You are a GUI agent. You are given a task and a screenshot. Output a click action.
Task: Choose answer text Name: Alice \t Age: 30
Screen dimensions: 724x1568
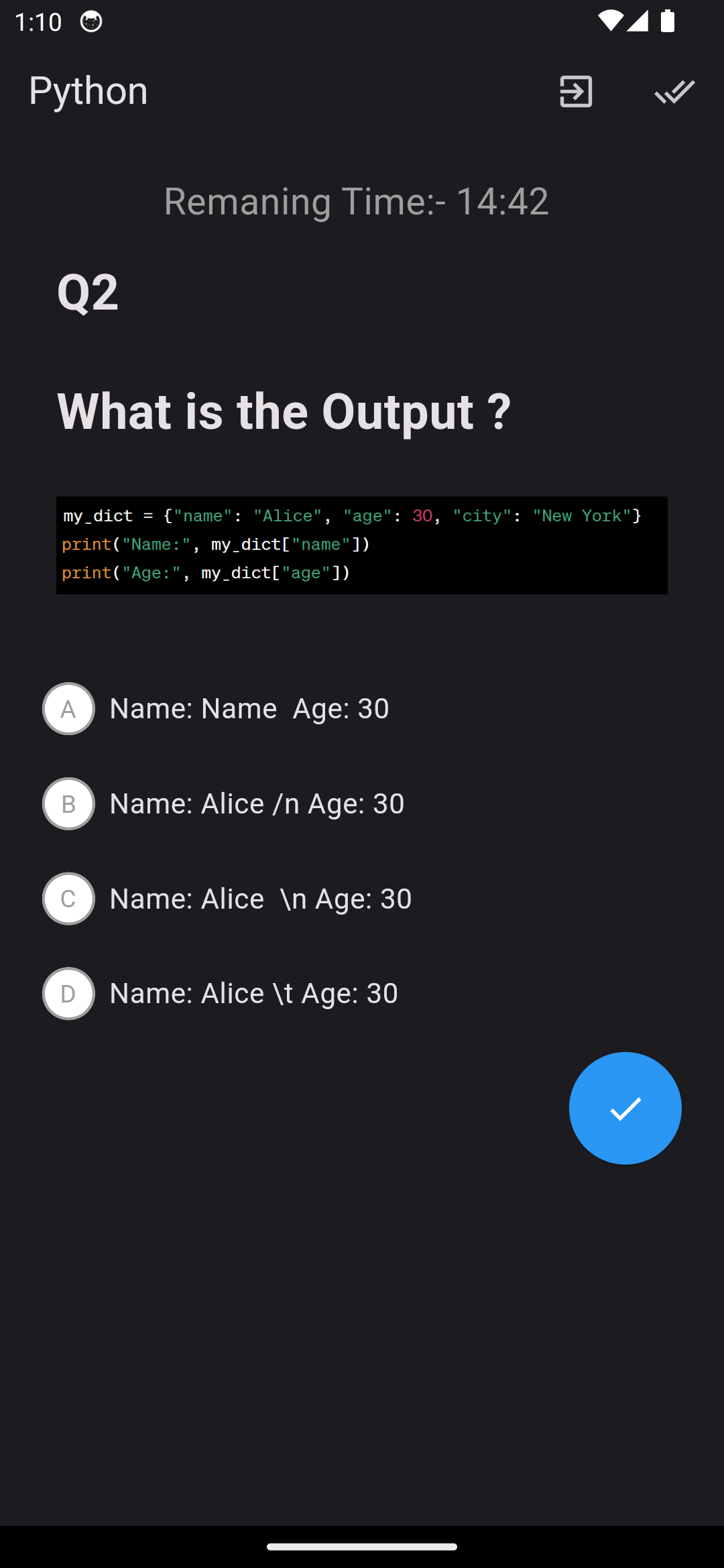(x=254, y=994)
